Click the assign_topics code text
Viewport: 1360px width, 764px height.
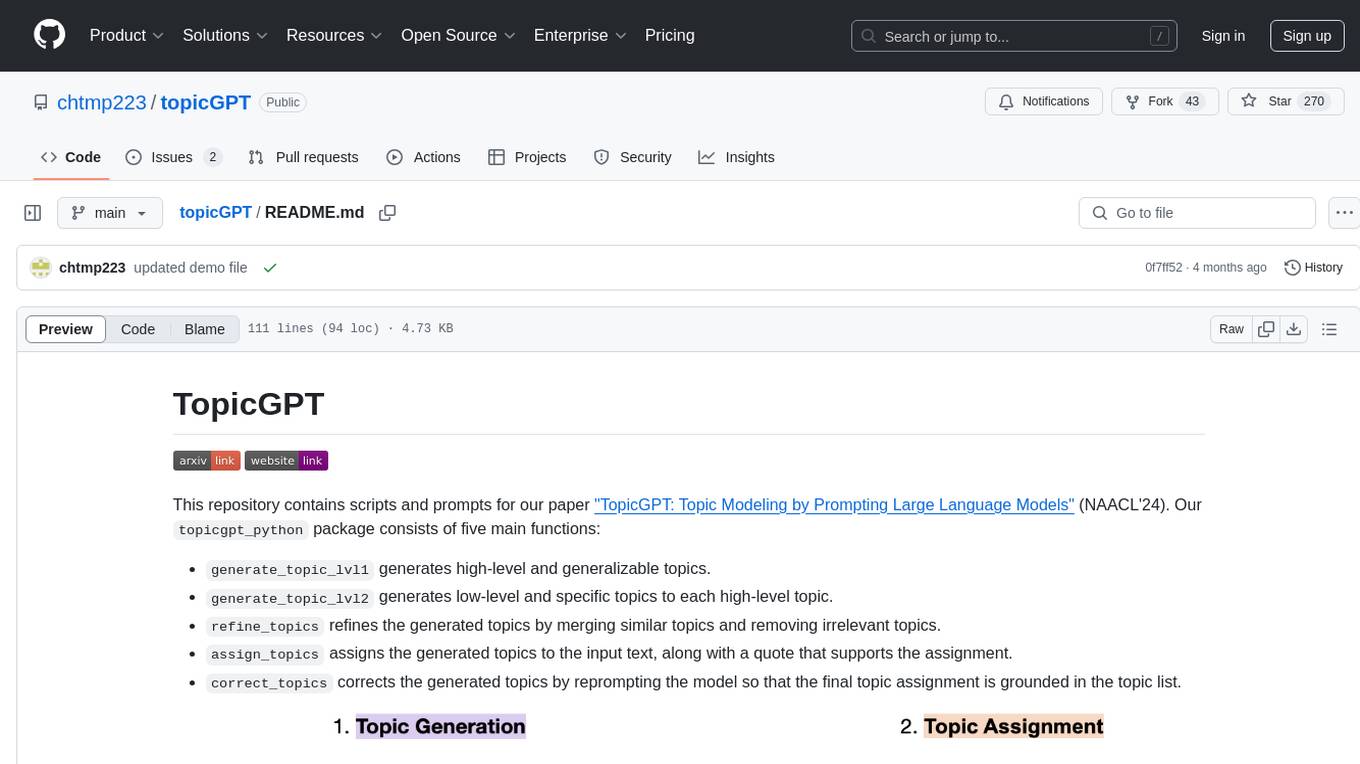click(x=265, y=654)
